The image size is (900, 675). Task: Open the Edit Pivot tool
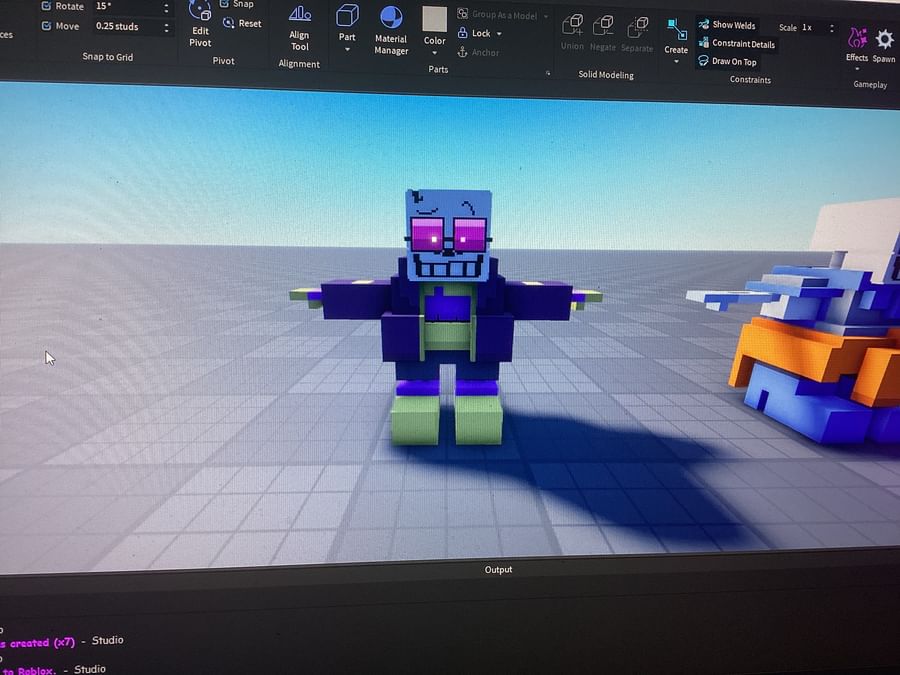click(x=200, y=24)
